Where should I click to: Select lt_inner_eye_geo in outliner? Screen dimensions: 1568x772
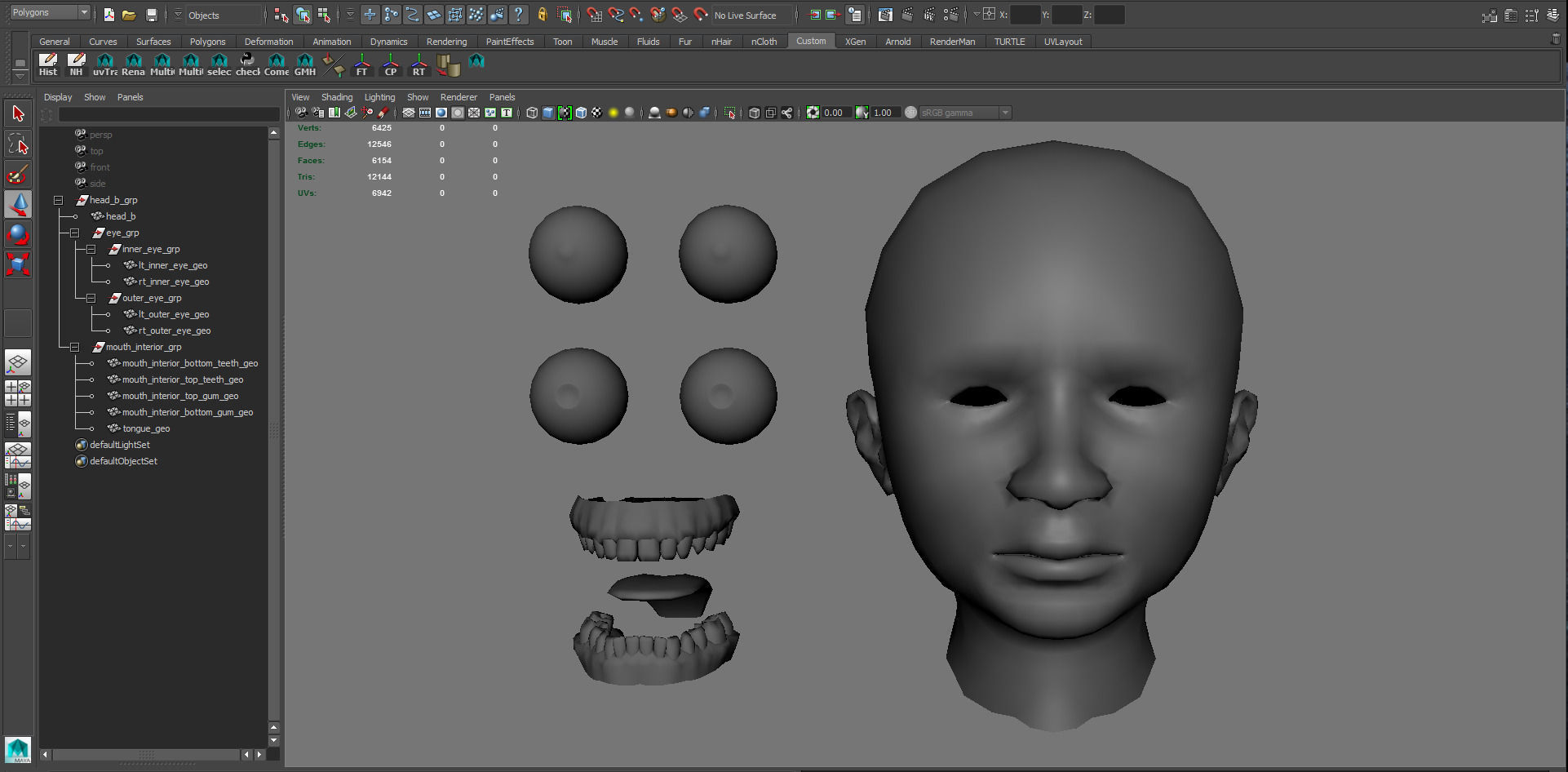[172, 265]
